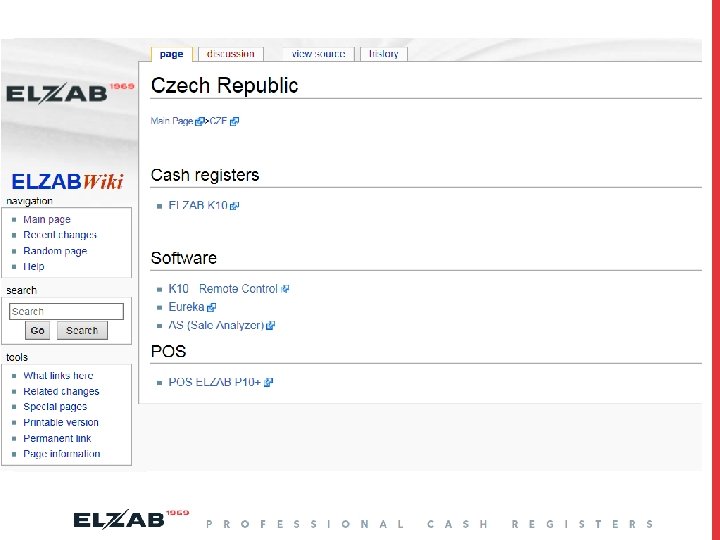Click the bottom ELZAB footer logo
The height and width of the screenshot is (540, 720).
(x=131, y=520)
